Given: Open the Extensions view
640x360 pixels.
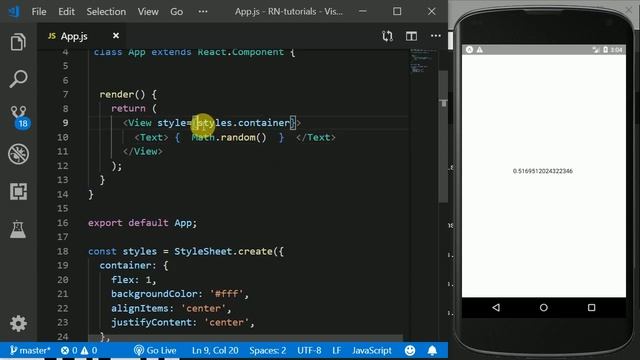Looking at the screenshot, I should click(18, 191).
